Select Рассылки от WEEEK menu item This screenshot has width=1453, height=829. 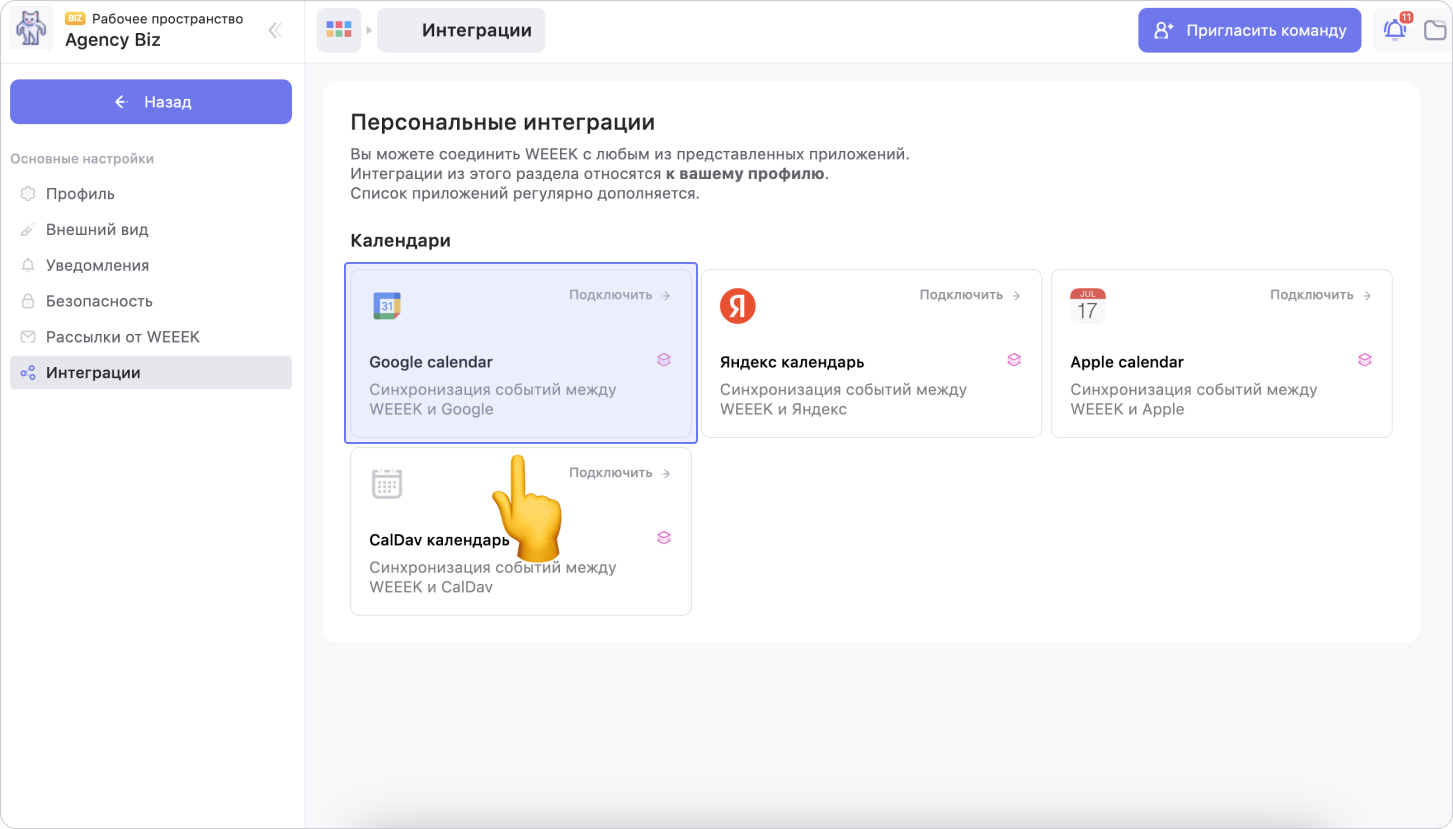pos(122,337)
